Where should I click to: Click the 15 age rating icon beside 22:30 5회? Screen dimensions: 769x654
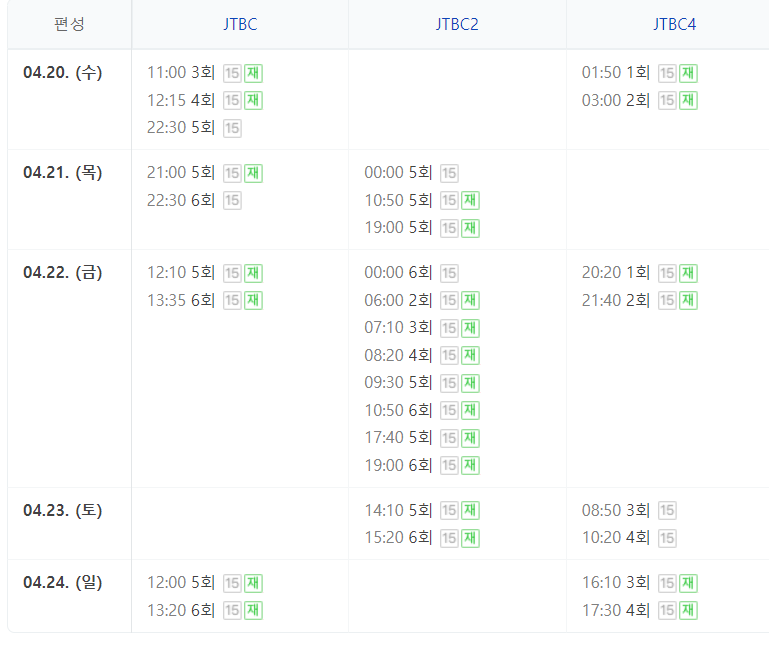[x=232, y=128]
